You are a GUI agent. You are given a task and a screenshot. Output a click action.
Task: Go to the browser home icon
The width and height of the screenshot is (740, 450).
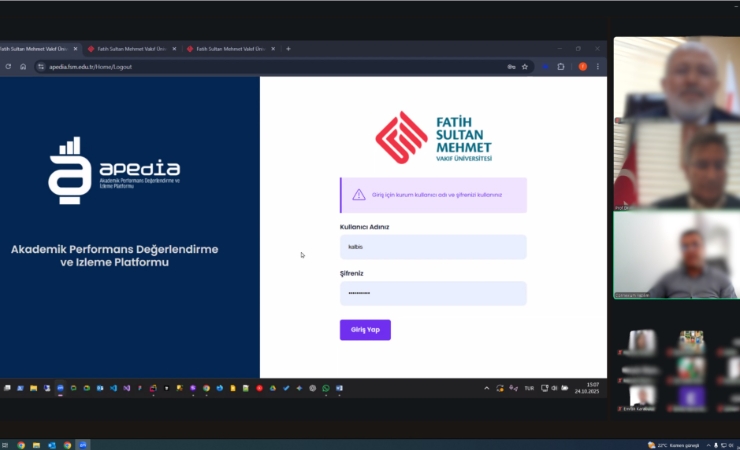pyautogui.click(x=23, y=67)
